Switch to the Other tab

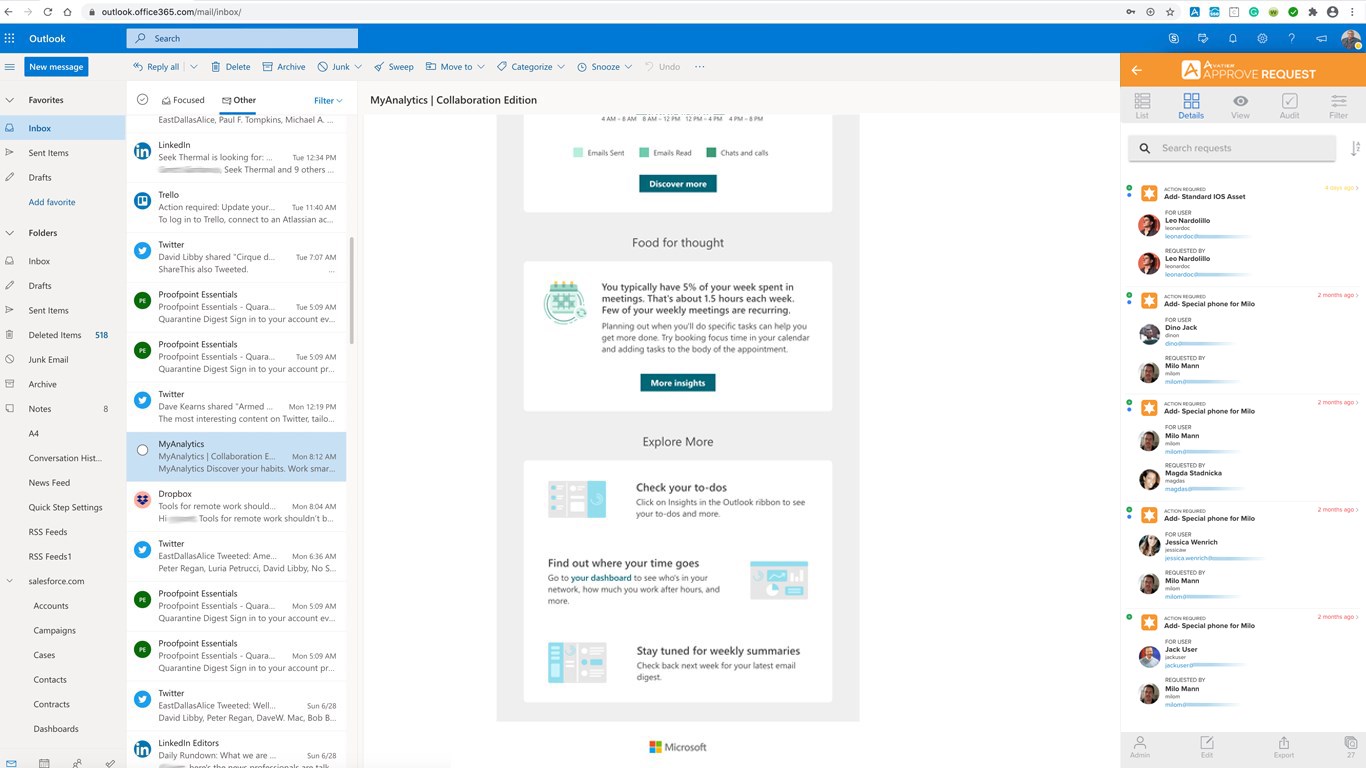[239, 100]
